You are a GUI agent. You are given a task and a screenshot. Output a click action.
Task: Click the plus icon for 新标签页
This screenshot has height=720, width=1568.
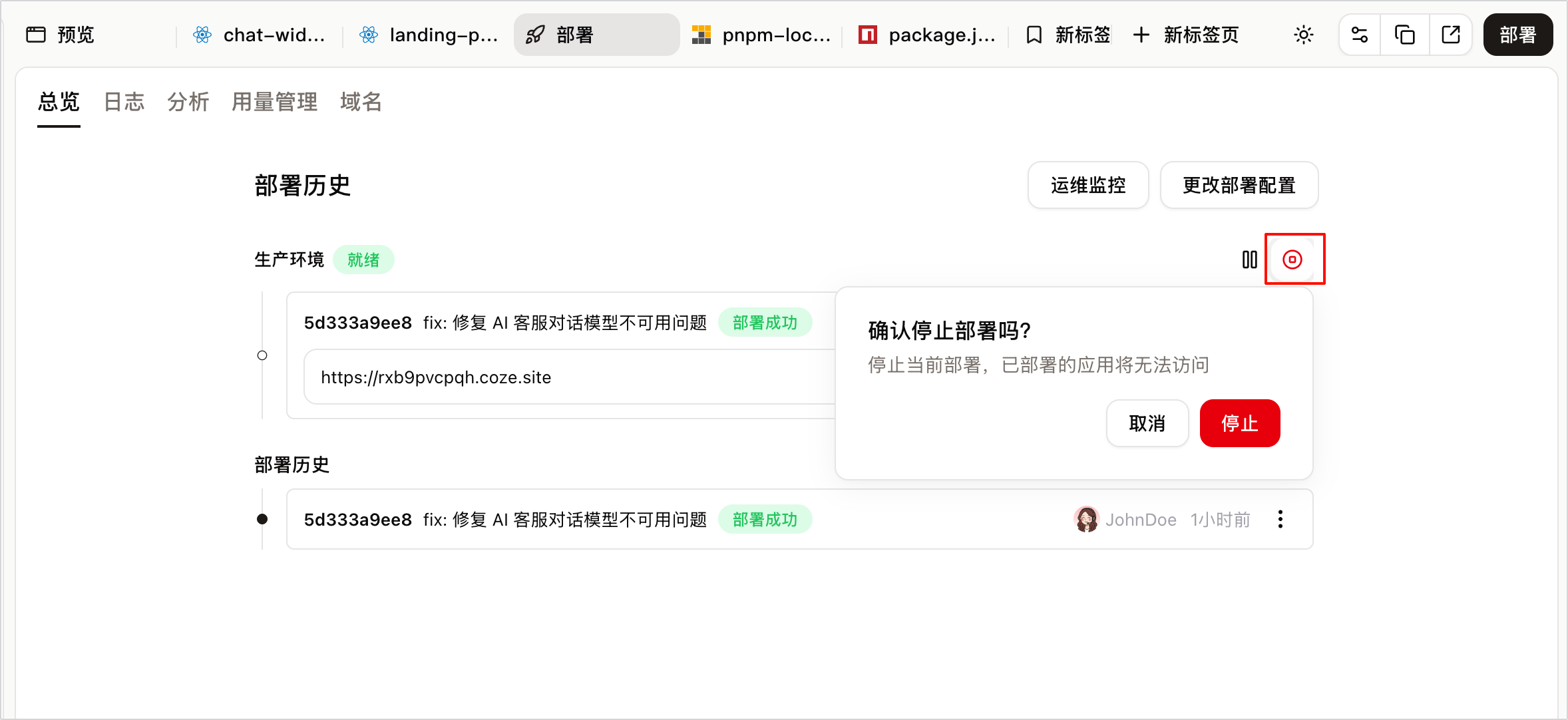pos(1141,35)
